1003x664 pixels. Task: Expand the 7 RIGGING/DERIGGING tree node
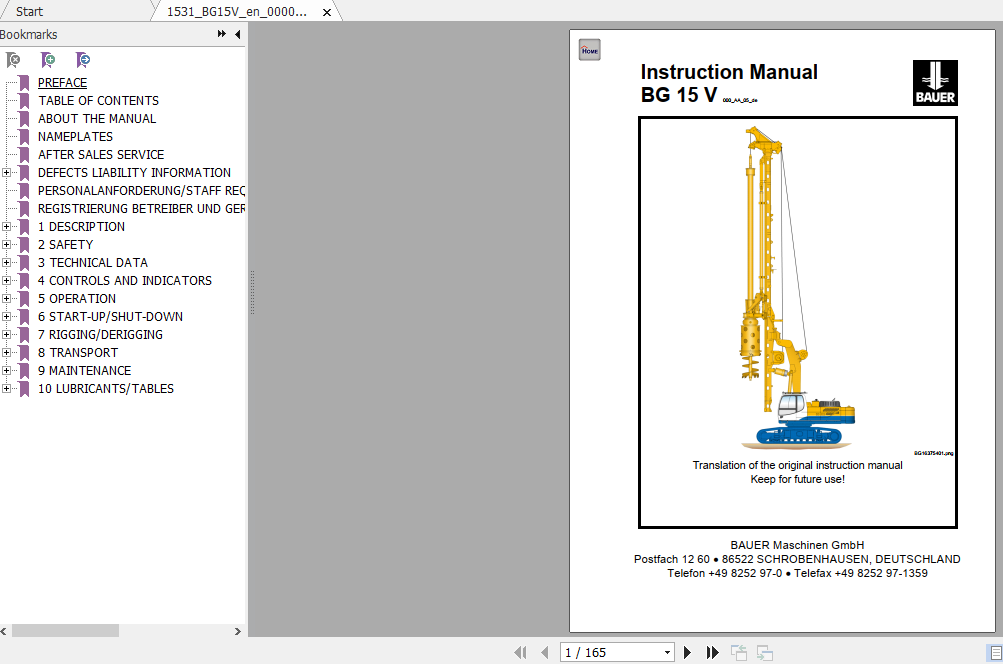pyautogui.click(x=6, y=335)
